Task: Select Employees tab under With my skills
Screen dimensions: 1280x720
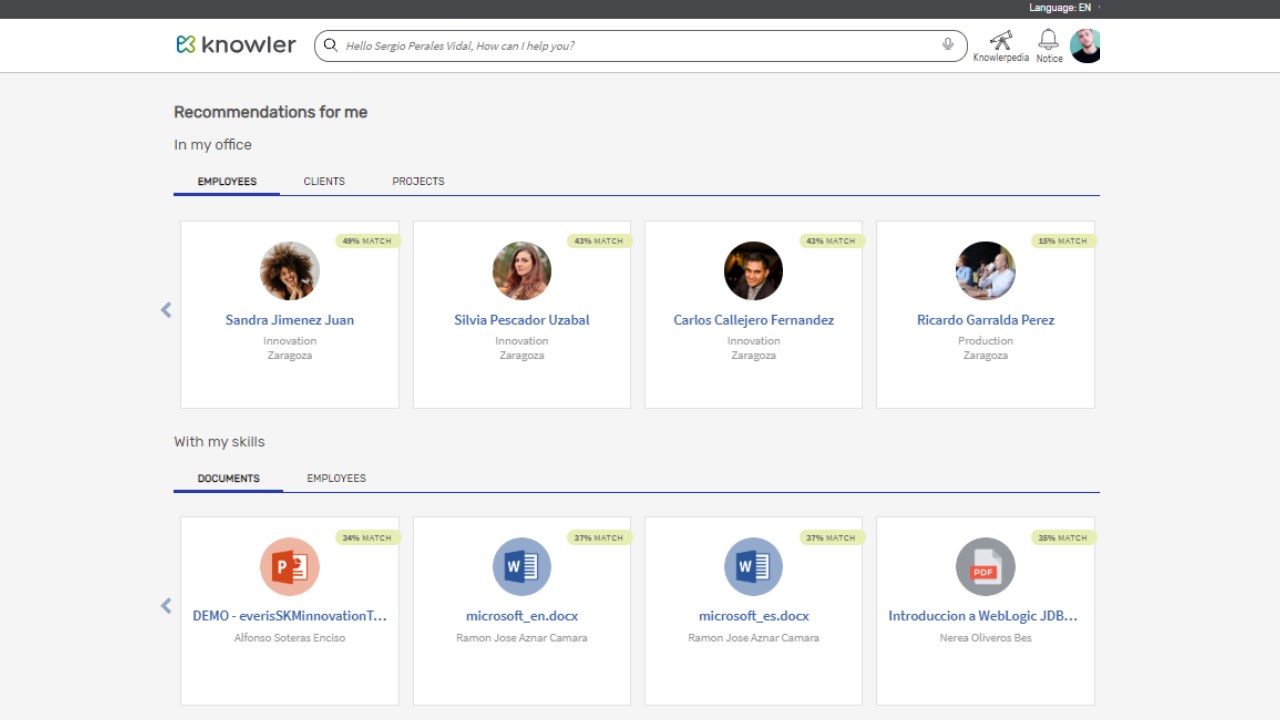Action: point(336,478)
